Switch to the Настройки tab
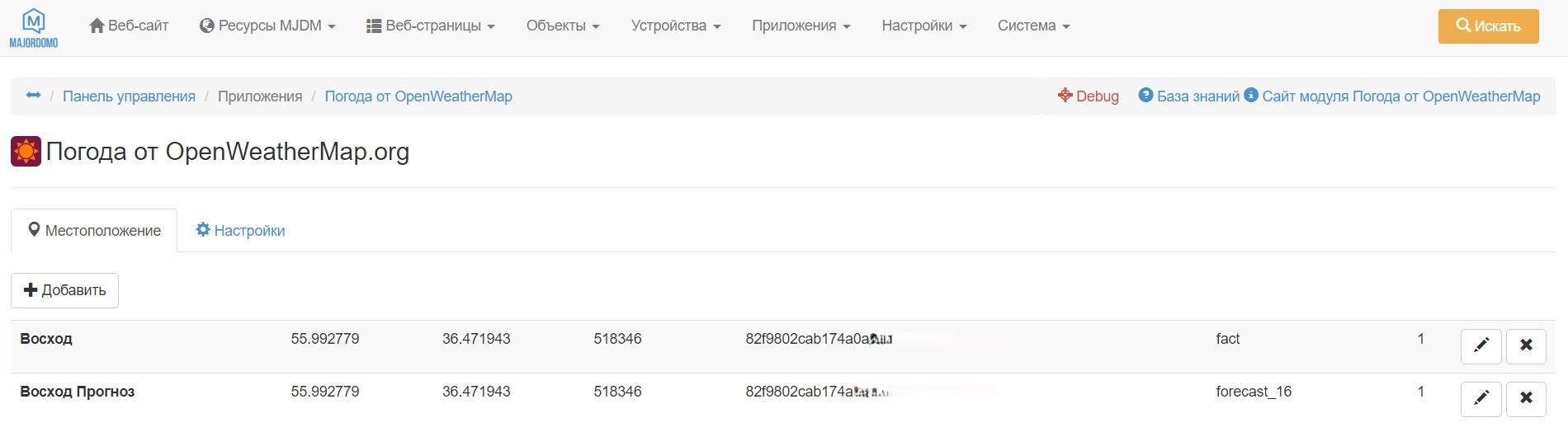Image resolution: width=1568 pixels, height=432 pixels. [240, 231]
